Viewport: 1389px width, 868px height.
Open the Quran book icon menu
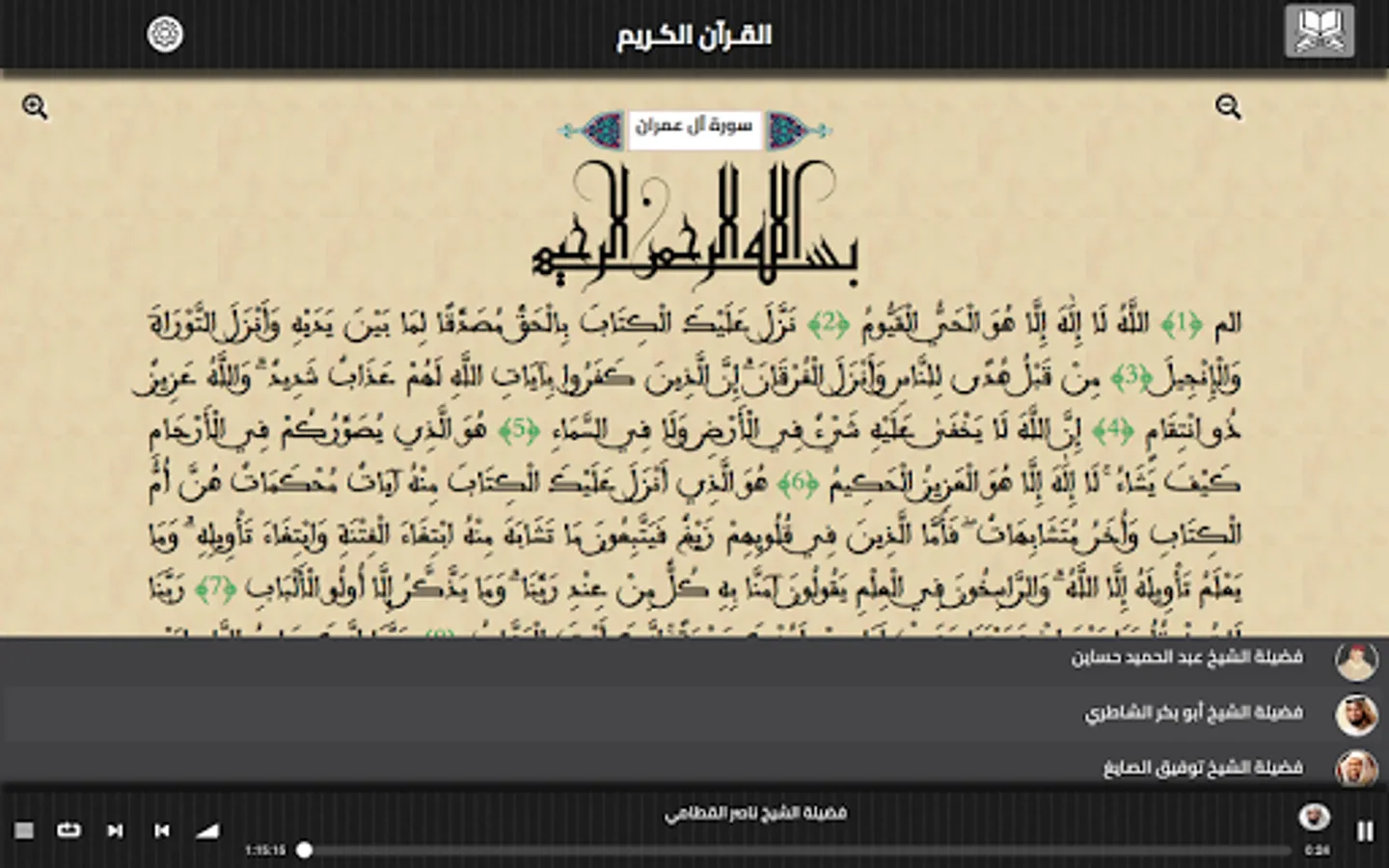click(1319, 31)
